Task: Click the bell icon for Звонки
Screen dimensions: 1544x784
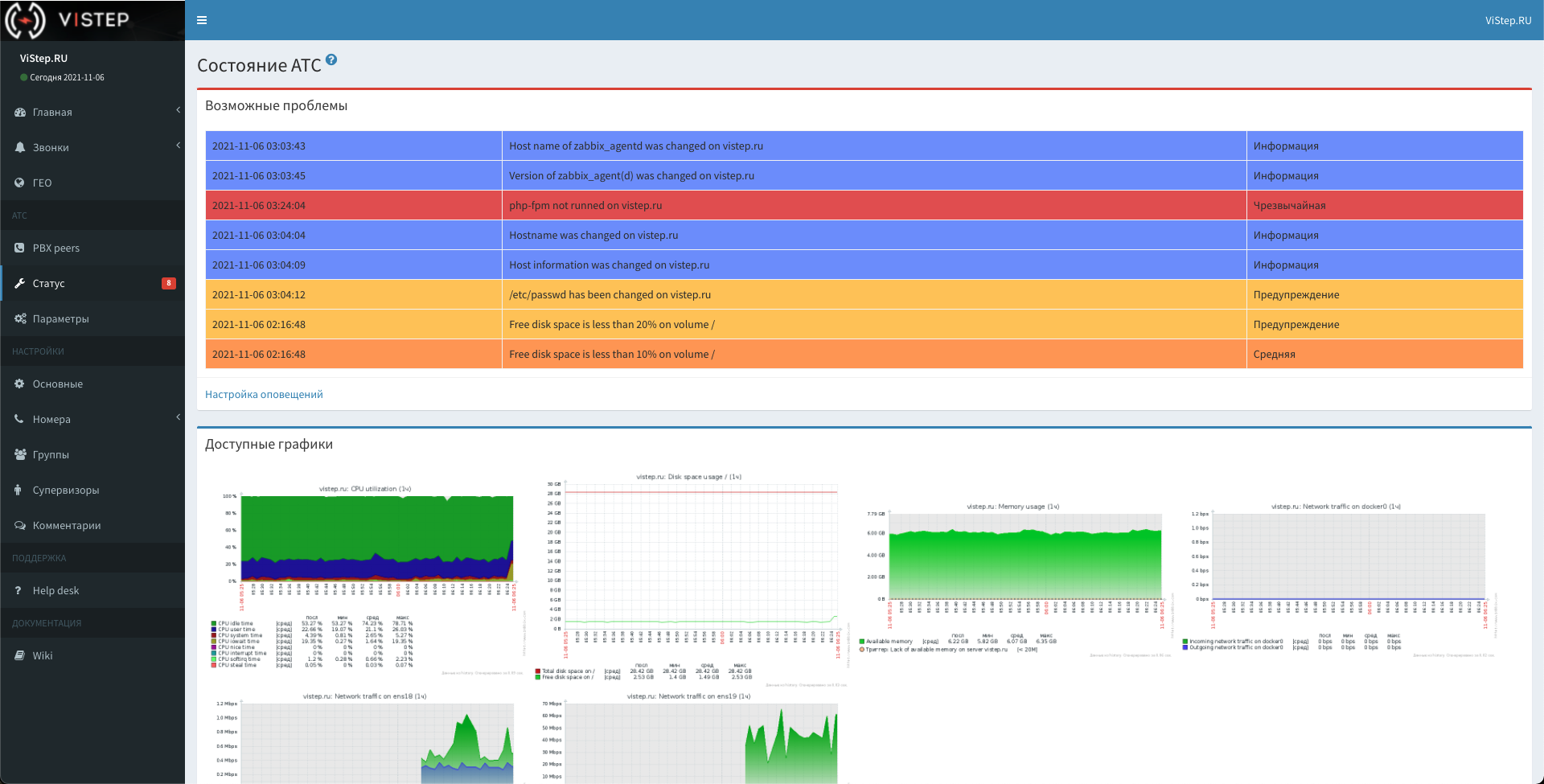Action: [19, 148]
